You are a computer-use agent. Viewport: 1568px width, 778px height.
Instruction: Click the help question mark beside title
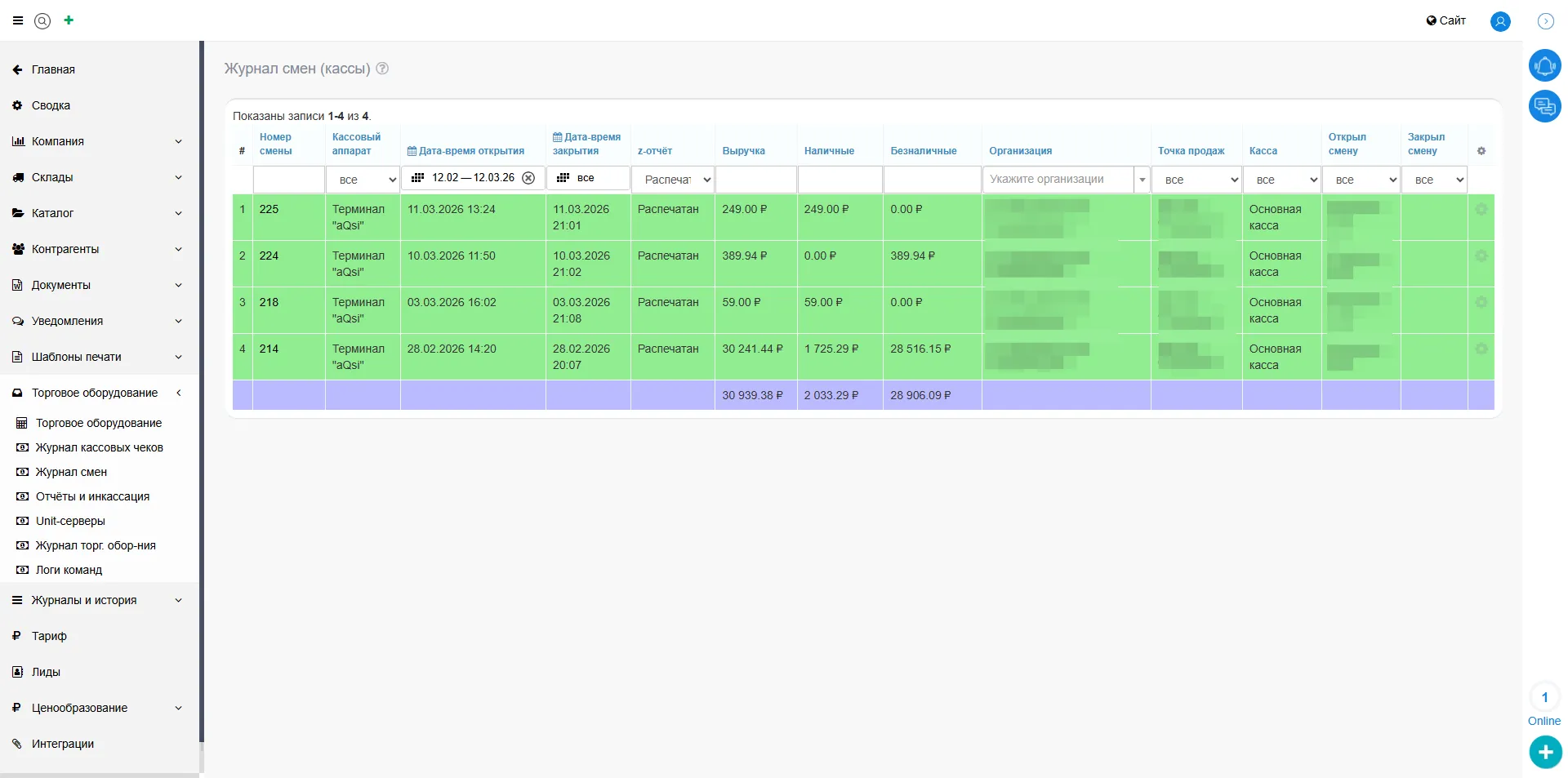(382, 69)
